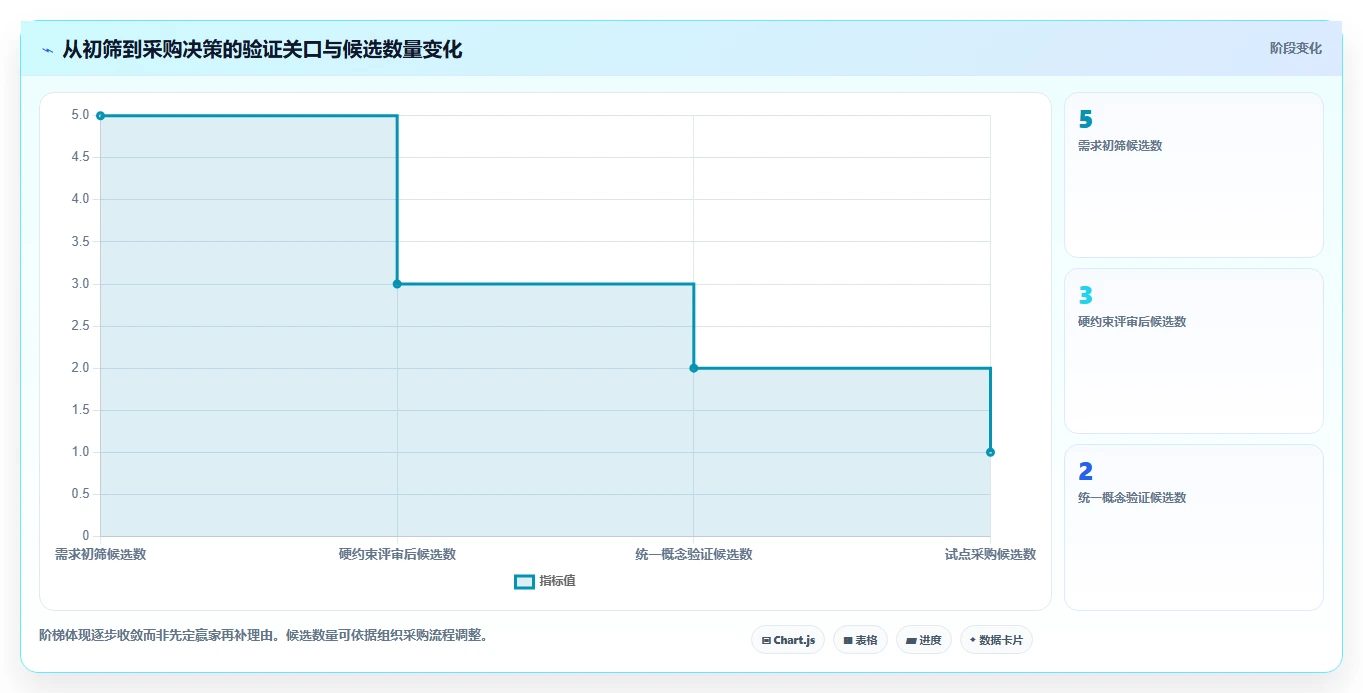Toggle the 指标值 legend swatch
Viewport: 1363px width, 693px height.
(x=524, y=582)
